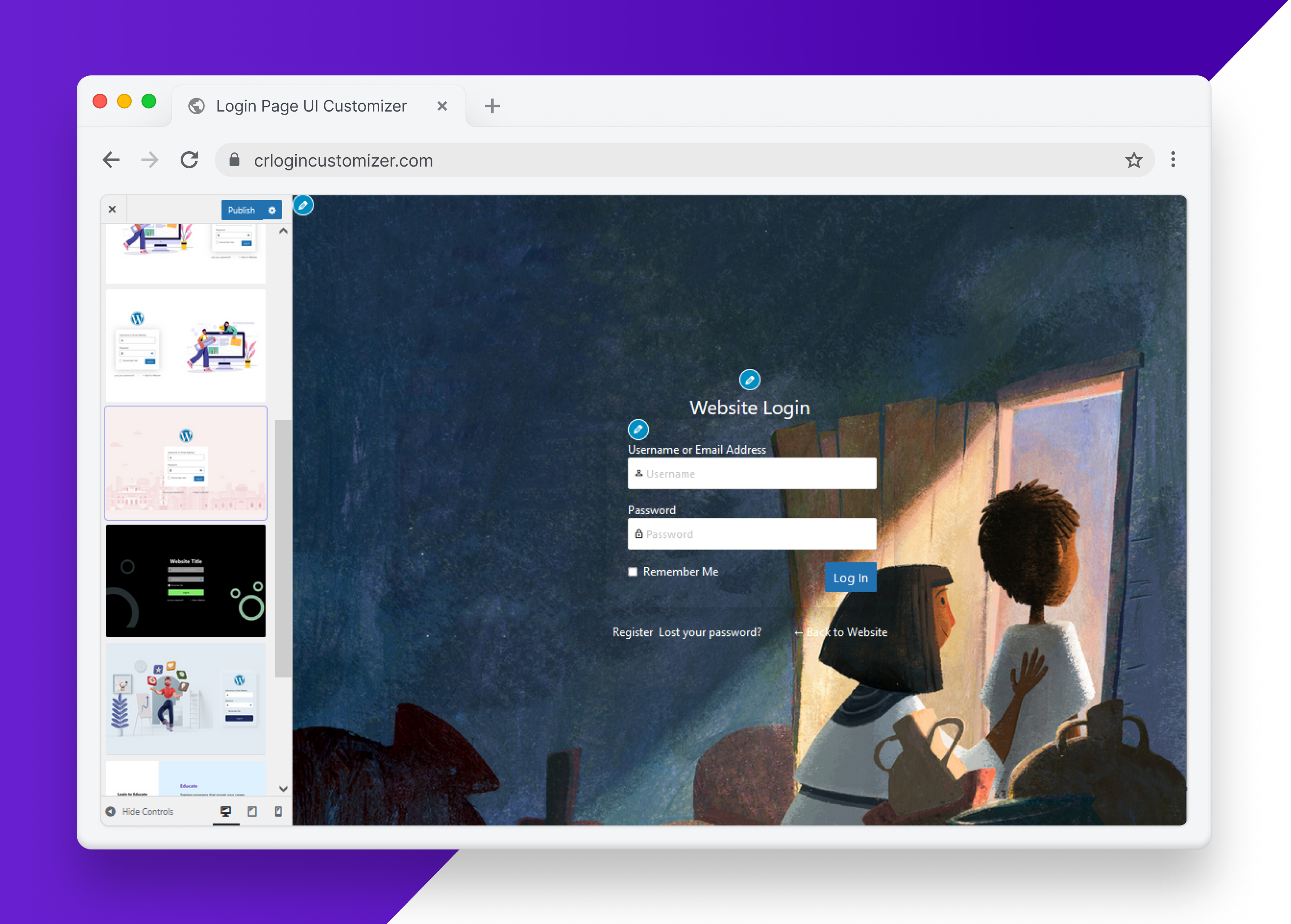
Task: Close the customizer sidebar with the X
Action: 112,209
